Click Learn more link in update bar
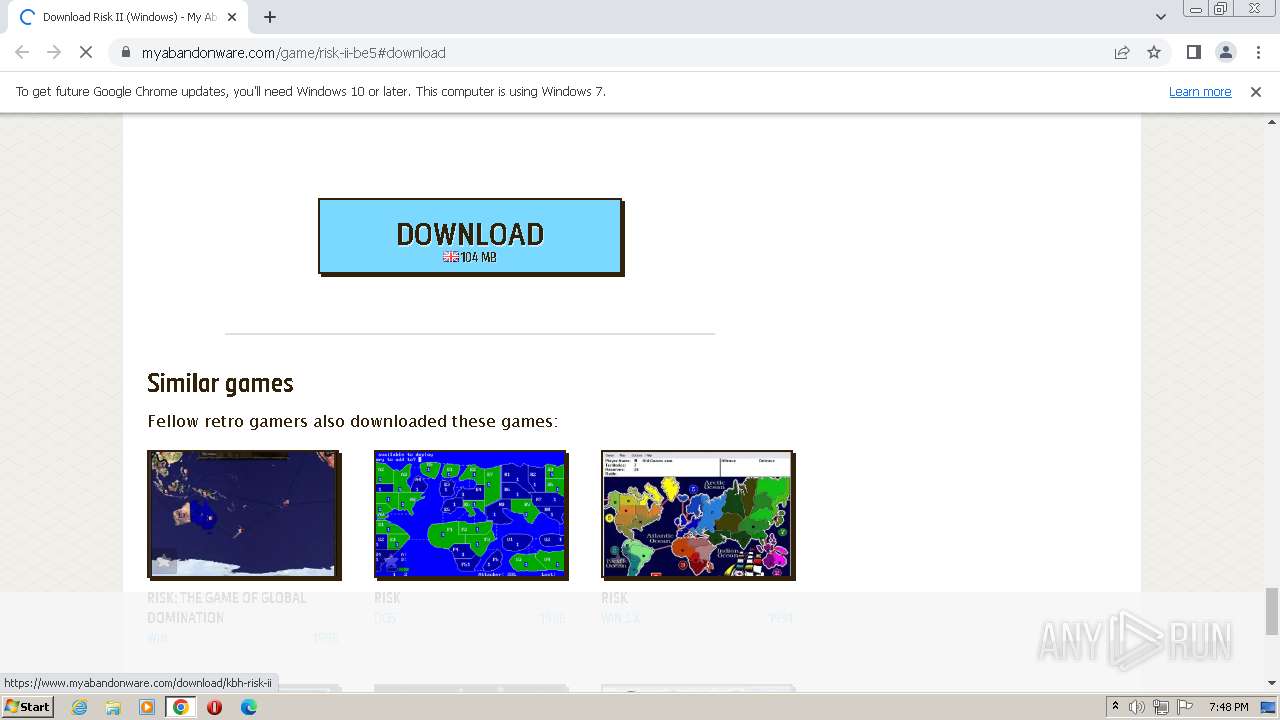 pos(1200,91)
